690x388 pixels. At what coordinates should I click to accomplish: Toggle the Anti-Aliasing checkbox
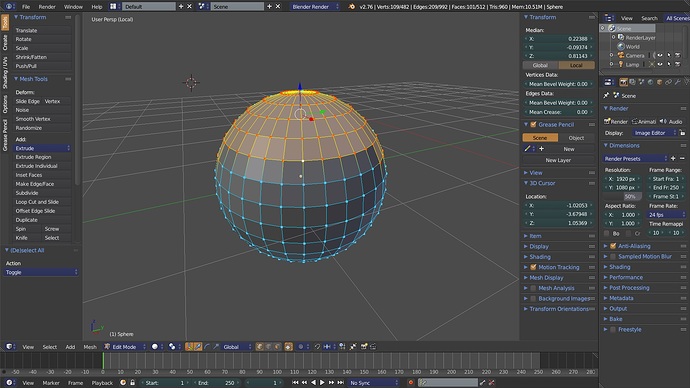[613, 246]
